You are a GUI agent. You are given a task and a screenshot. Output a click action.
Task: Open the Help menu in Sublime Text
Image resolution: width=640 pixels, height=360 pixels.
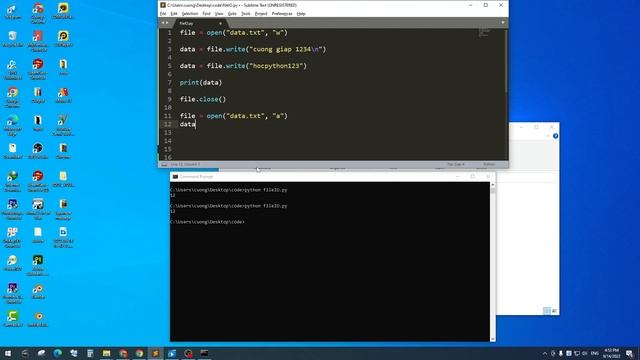(x=301, y=13)
